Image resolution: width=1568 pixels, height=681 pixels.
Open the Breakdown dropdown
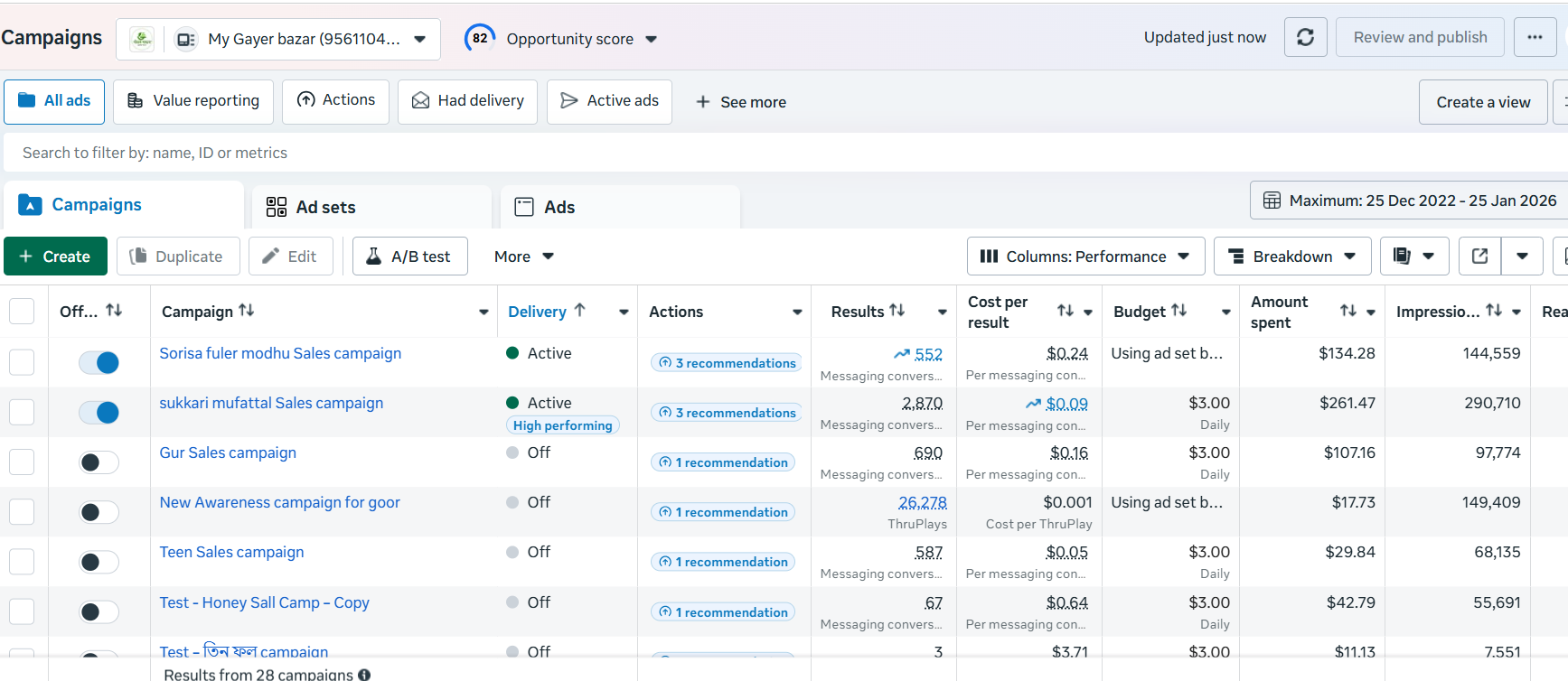pos(1291,257)
